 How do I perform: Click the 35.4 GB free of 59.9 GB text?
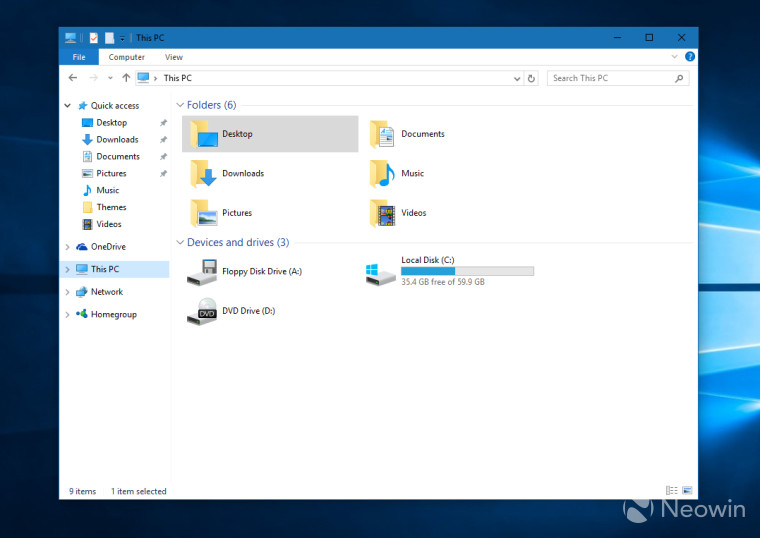coord(443,282)
